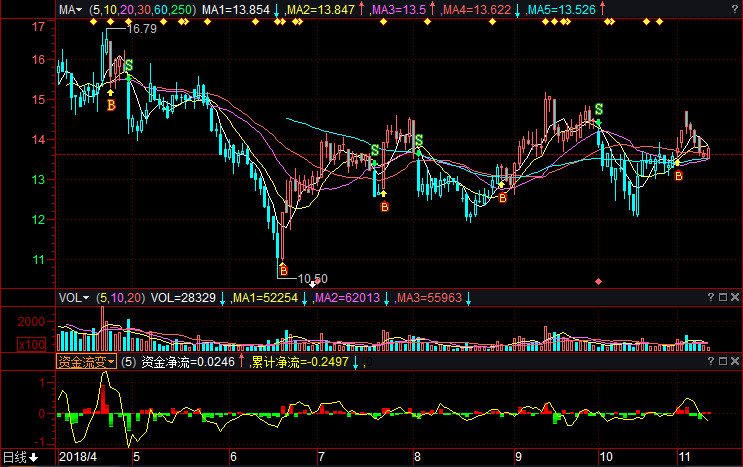
Task: Click the B buy marker below the 16.79 peak
Action: tap(111, 105)
